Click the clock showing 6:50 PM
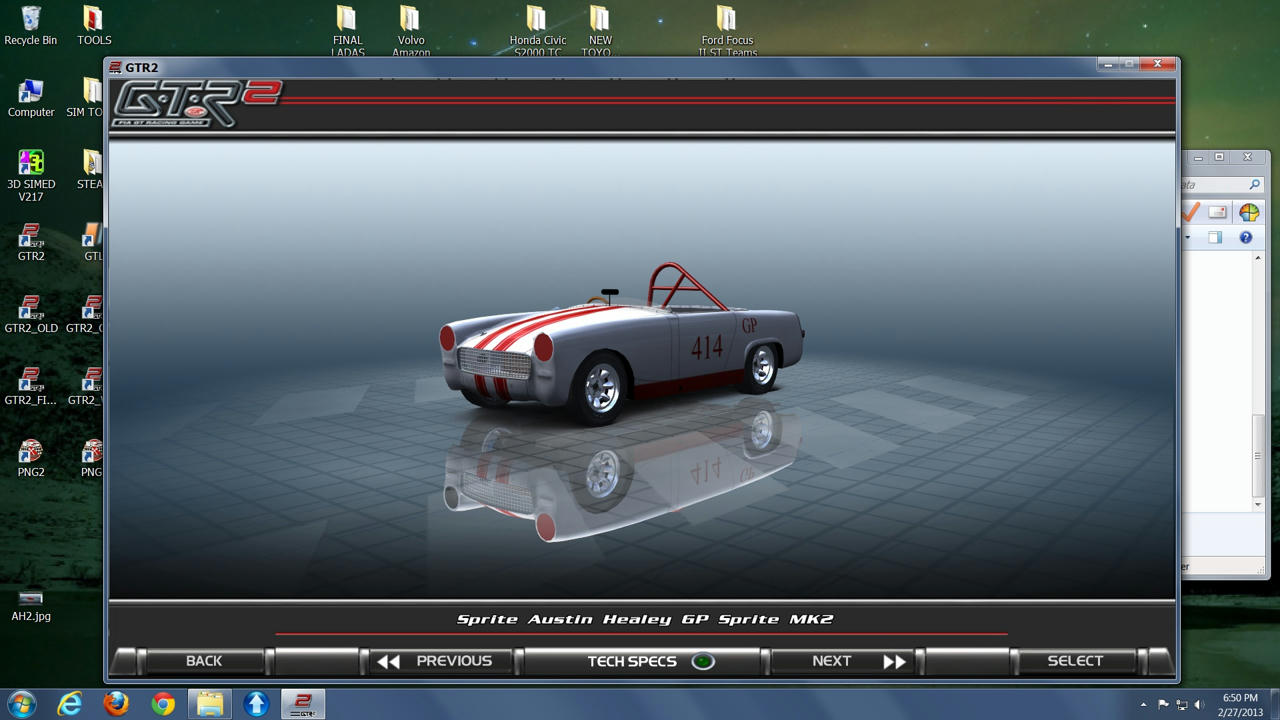 (1240, 698)
